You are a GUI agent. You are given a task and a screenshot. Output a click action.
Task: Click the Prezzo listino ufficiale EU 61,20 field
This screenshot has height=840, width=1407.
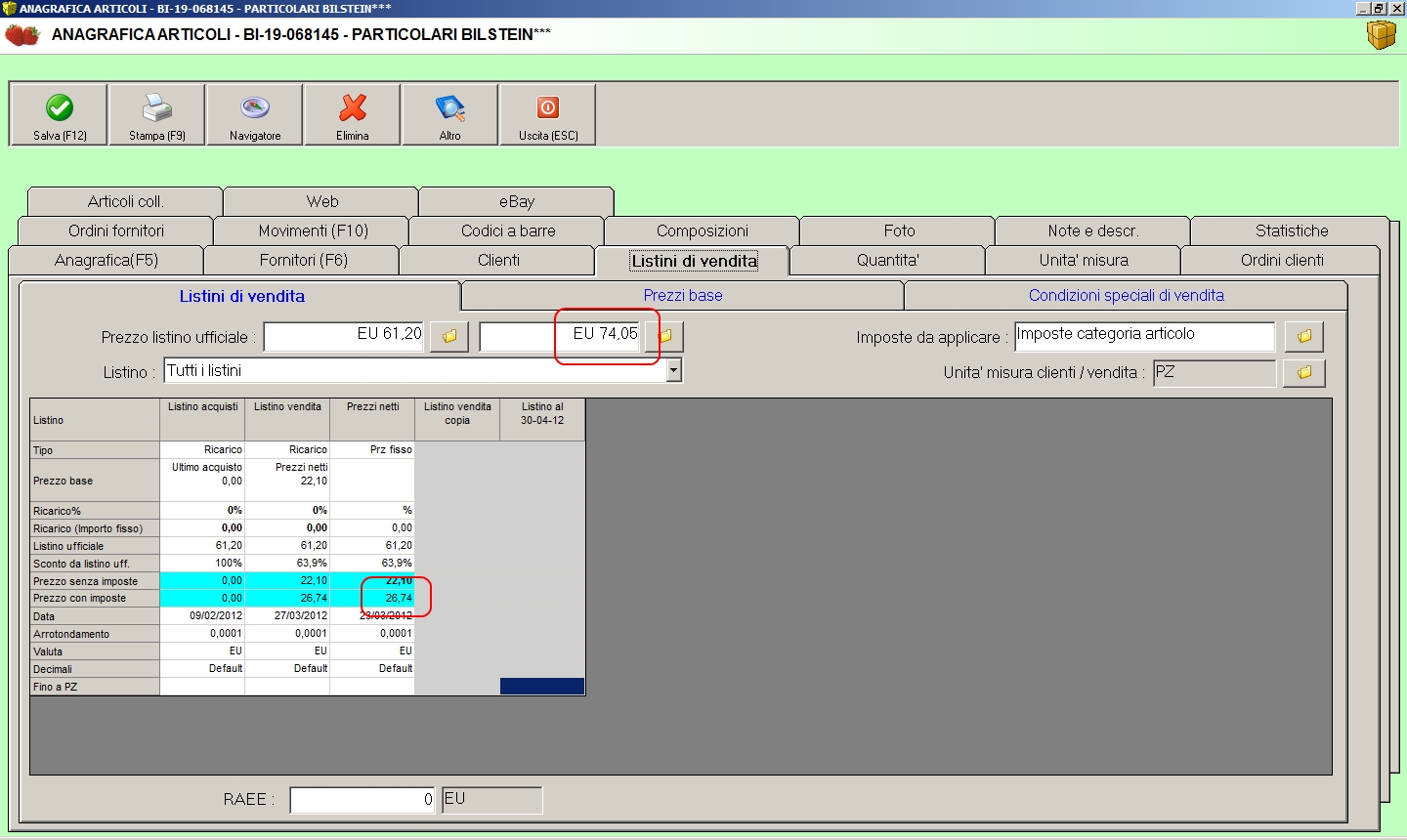pyautogui.click(x=344, y=336)
